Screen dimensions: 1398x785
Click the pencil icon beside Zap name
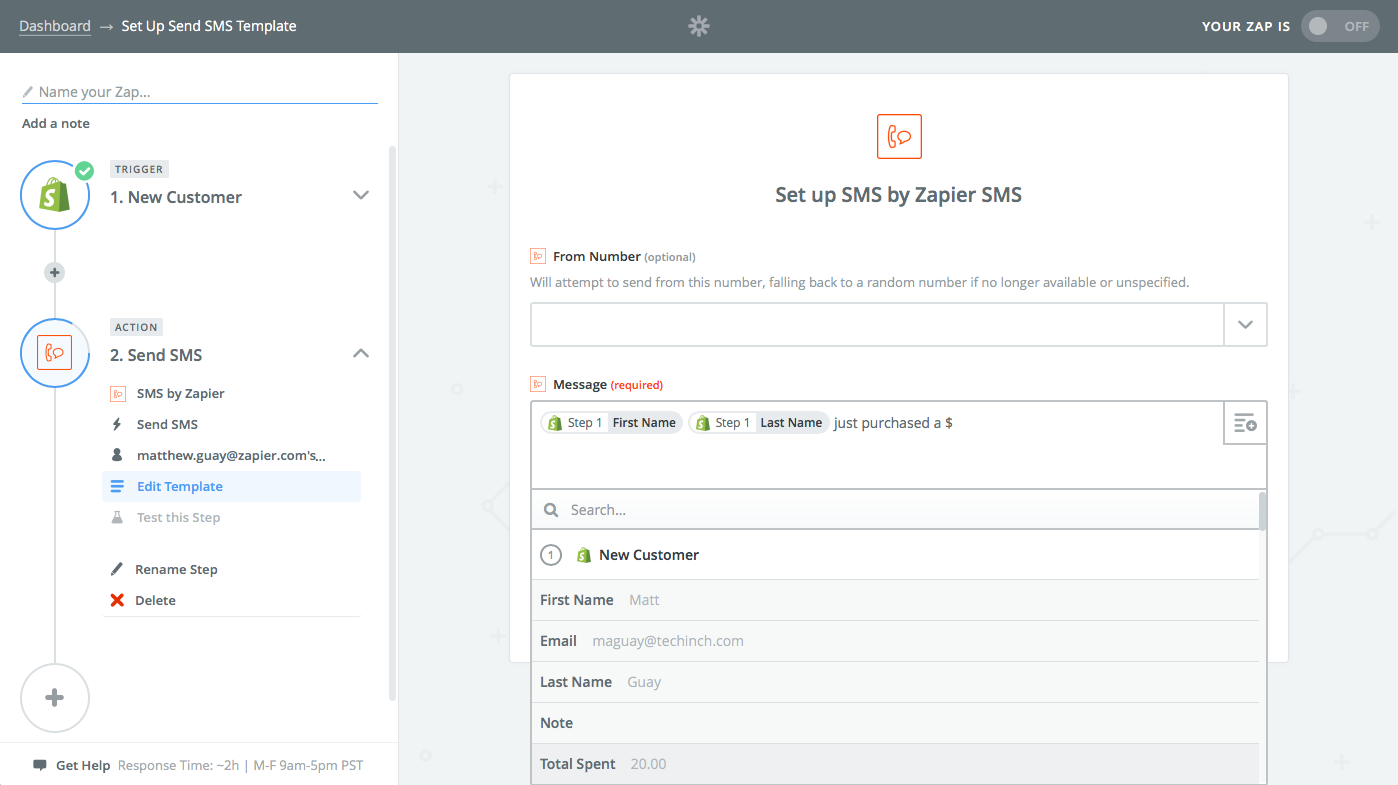(x=28, y=92)
